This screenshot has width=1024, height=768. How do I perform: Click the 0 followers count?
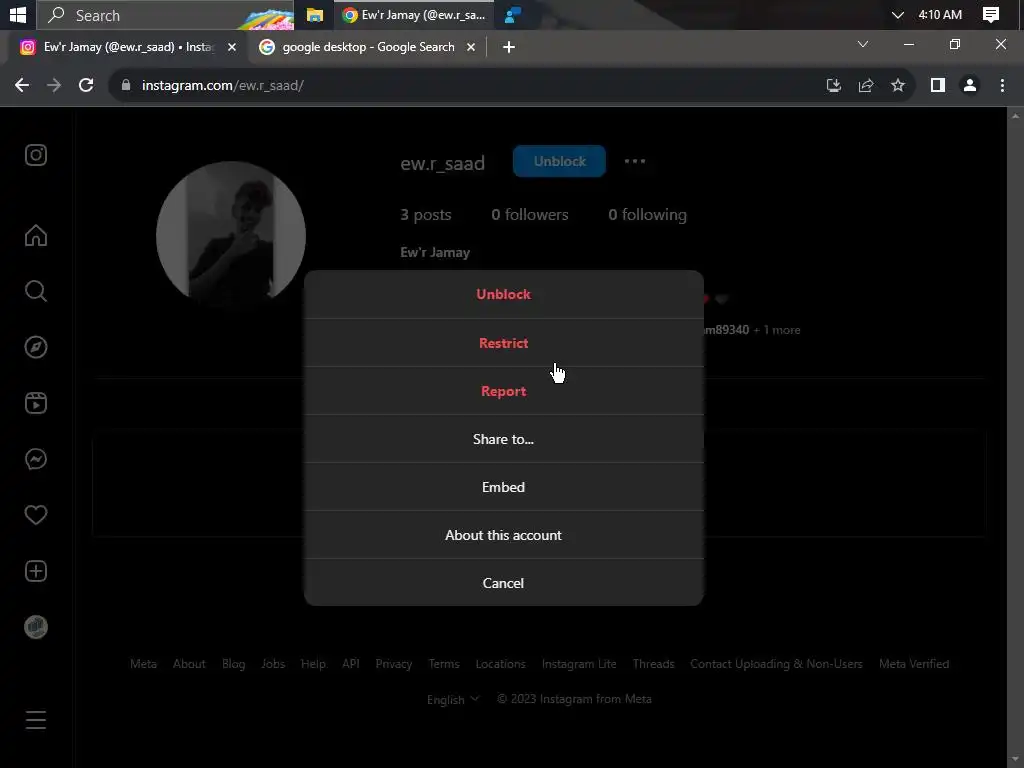coord(530,215)
